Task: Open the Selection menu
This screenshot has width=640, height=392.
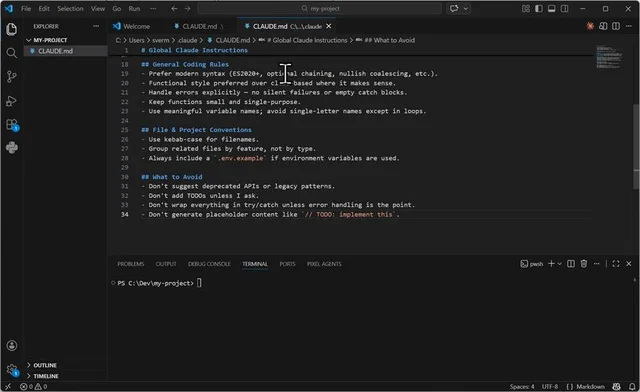Action: click(x=70, y=9)
